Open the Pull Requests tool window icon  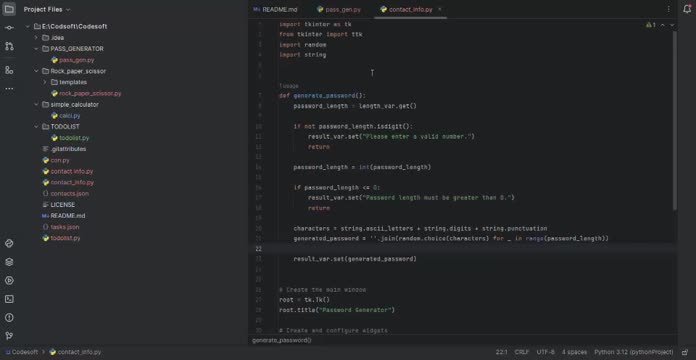[x=9, y=46]
